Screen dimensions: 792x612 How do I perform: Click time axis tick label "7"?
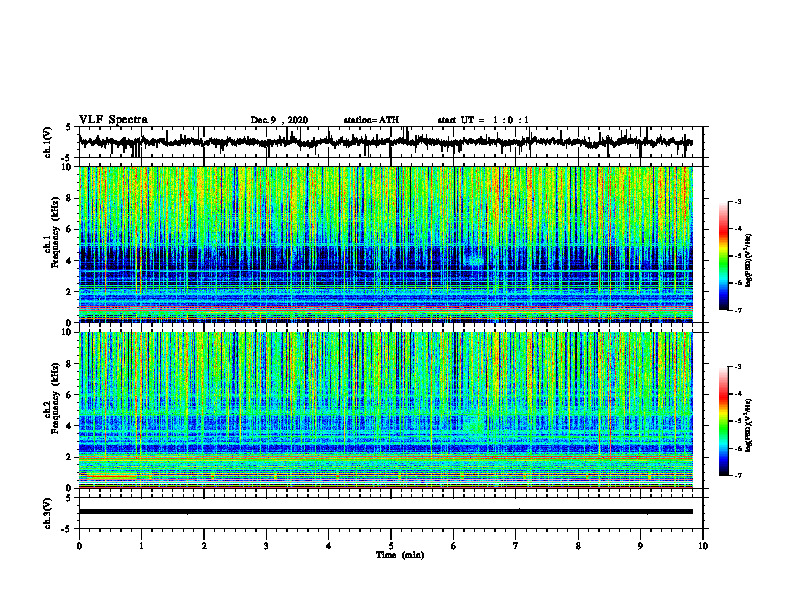click(516, 546)
